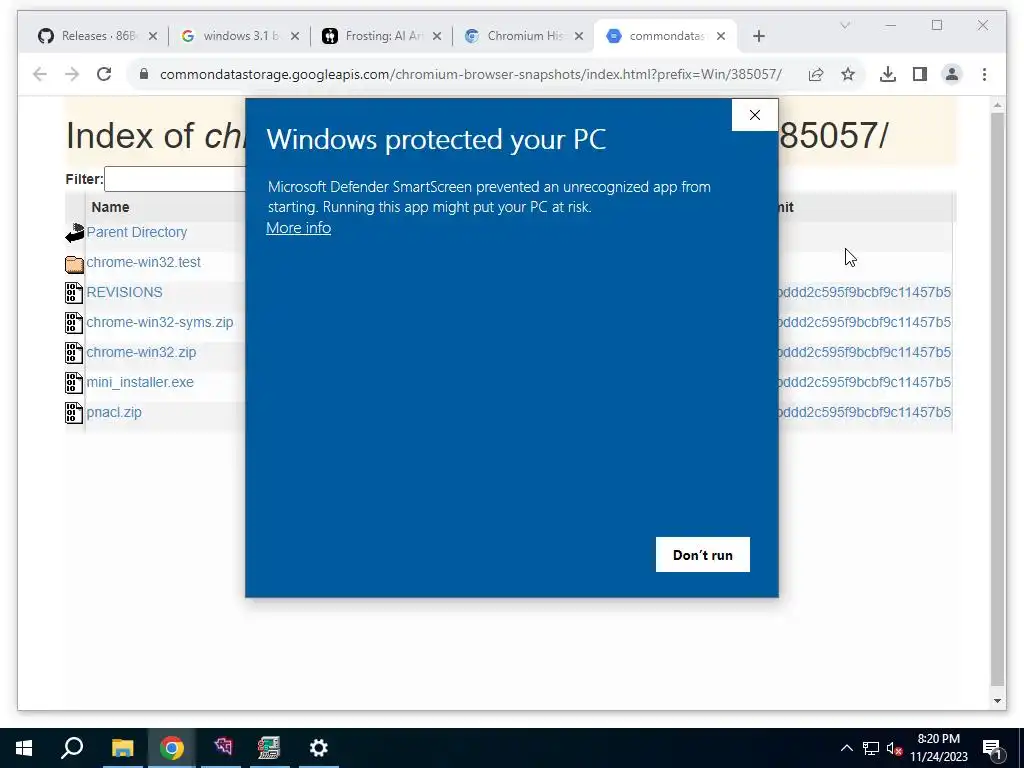Bookmark this page with the star icon

point(848,74)
